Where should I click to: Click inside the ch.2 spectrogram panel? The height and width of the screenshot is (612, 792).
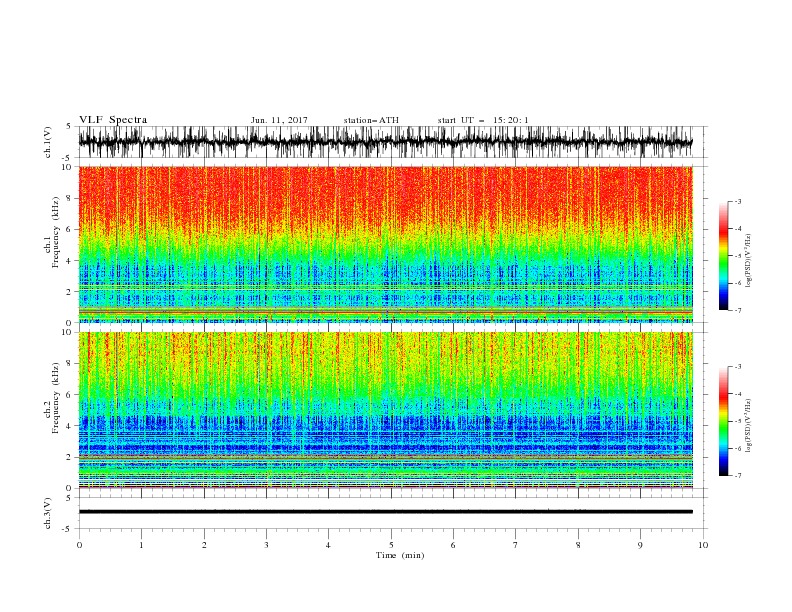point(385,410)
